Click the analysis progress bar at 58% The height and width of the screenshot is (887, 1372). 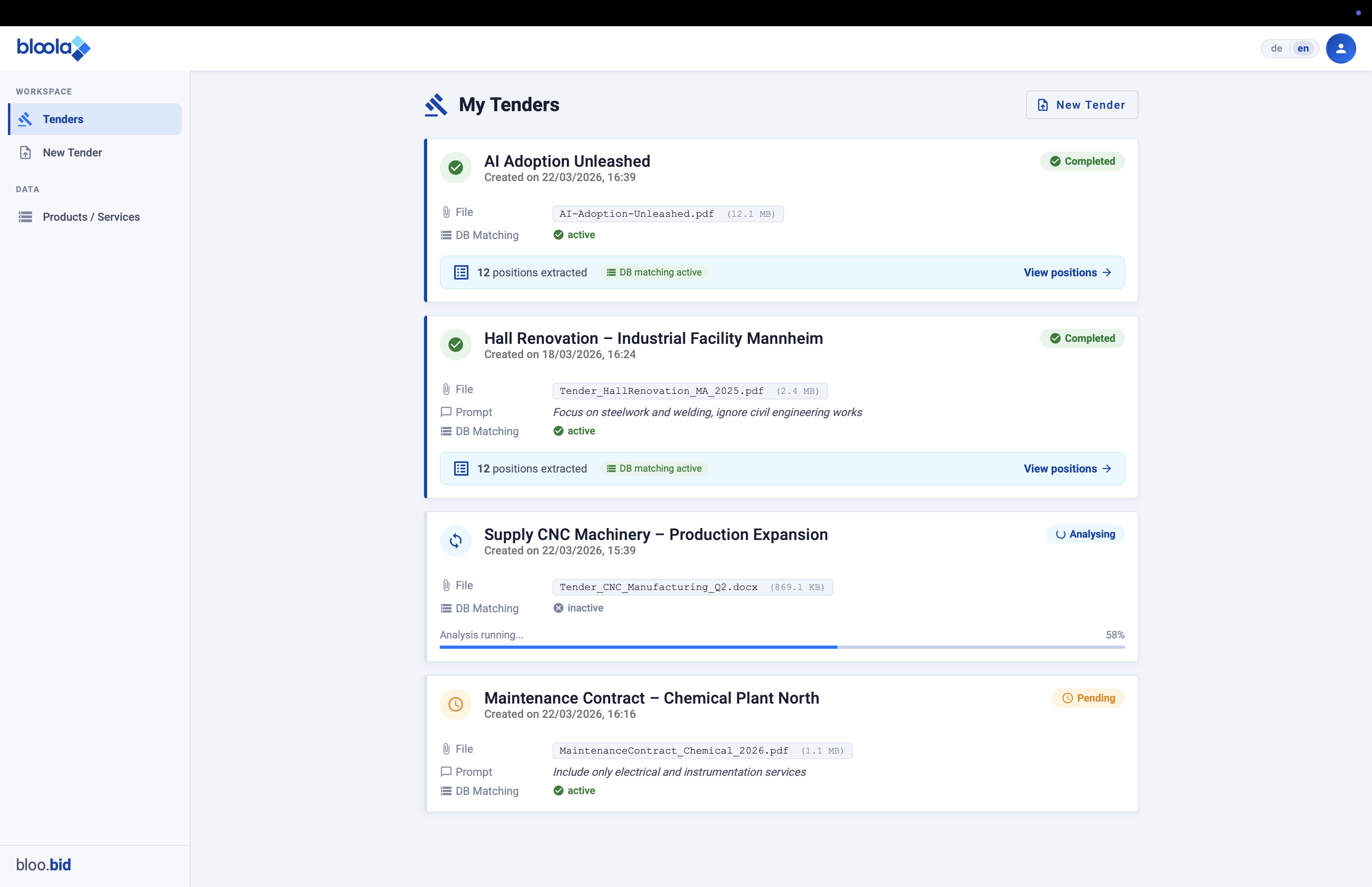[x=782, y=647]
